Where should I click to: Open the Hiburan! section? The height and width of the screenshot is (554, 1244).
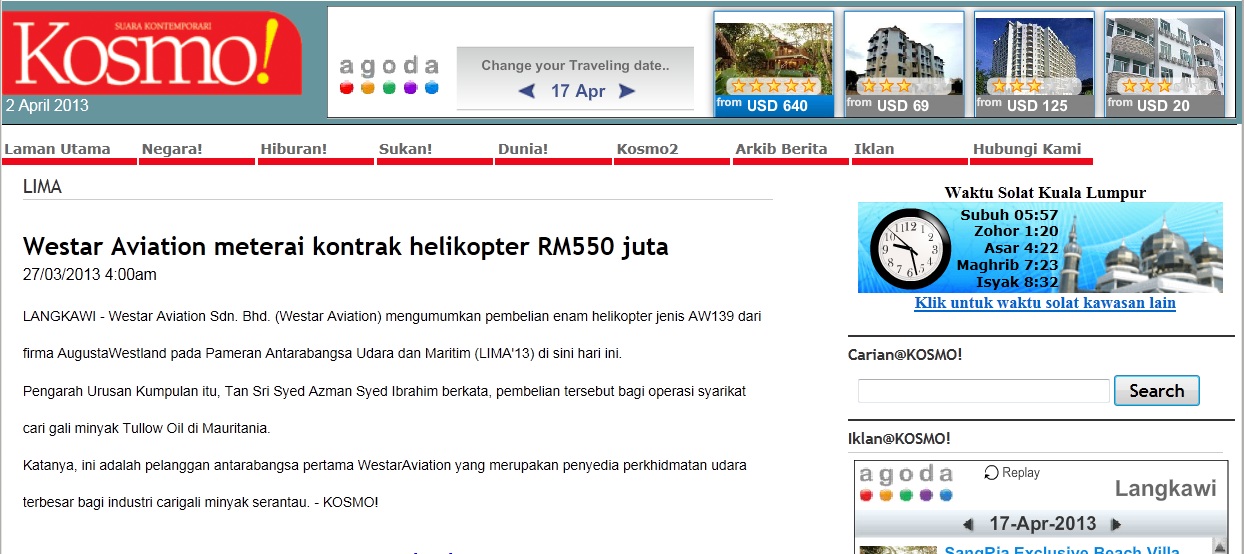point(294,150)
